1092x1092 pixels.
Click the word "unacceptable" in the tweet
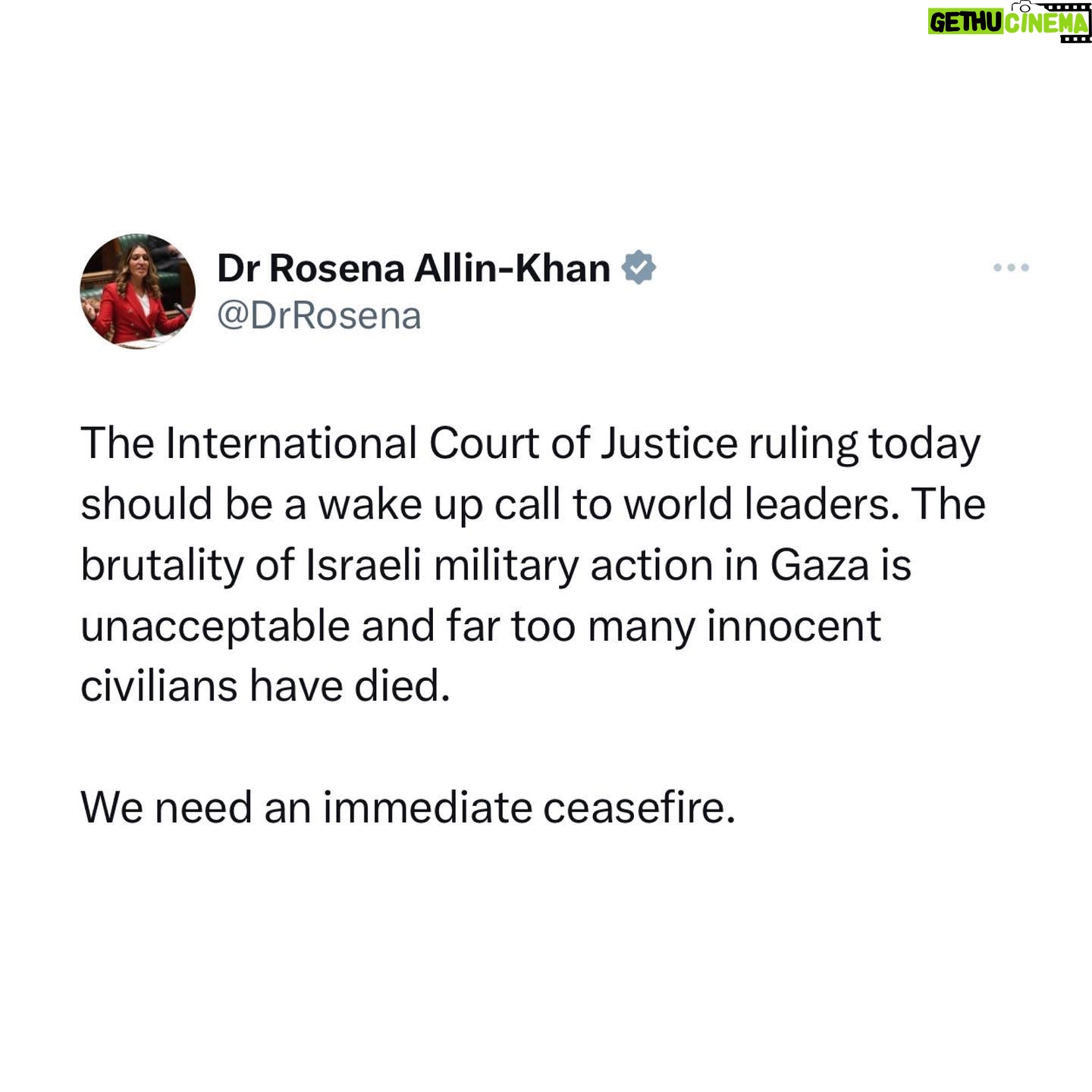pos(215,626)
